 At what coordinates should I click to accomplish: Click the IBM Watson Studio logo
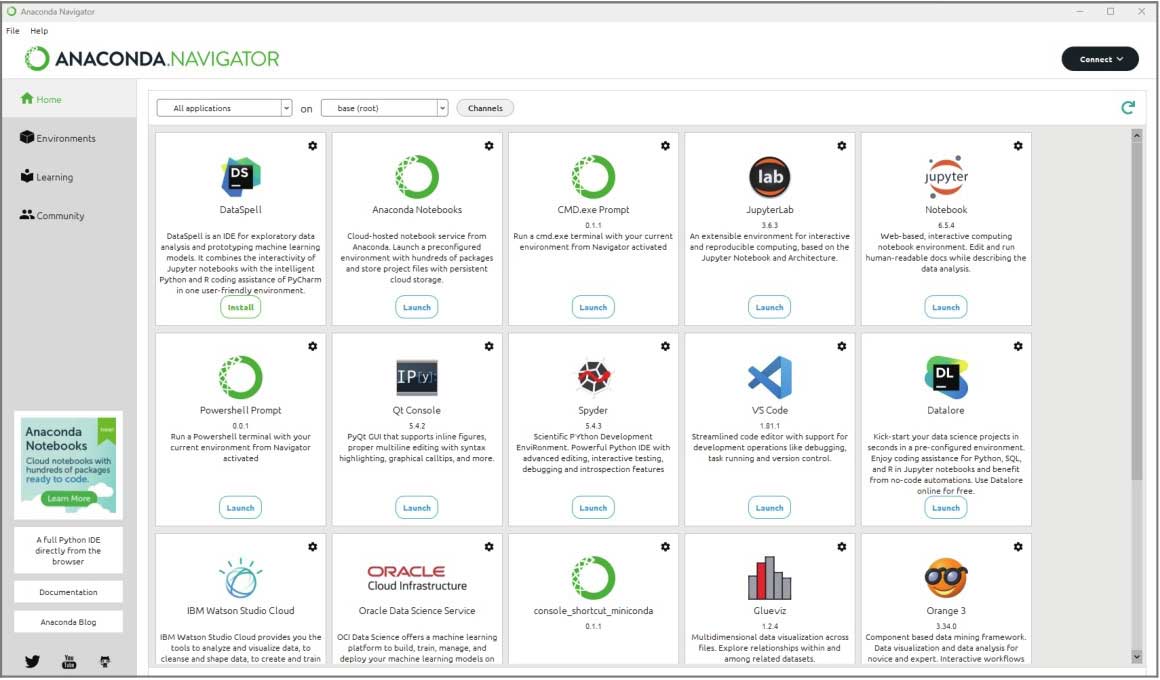pos(240,578)
